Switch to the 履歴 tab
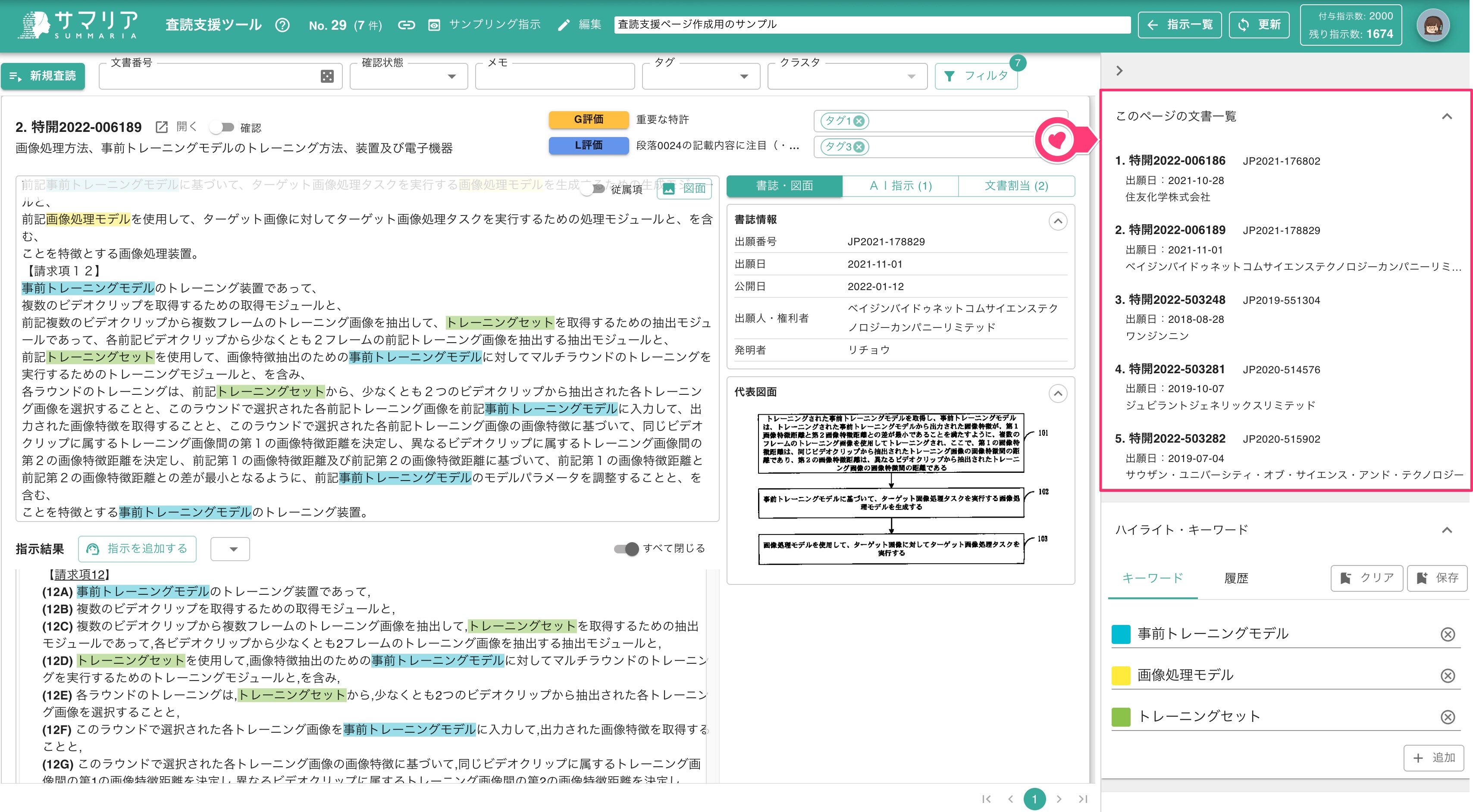The image size is (1473, 812). (1236, 578)
